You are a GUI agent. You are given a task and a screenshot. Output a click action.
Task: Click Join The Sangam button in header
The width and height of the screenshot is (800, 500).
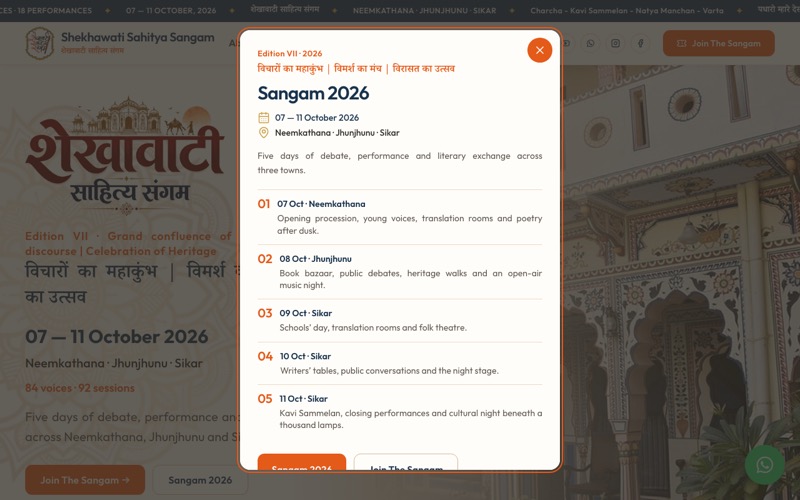pyautogui.click(x=718, y=43)
